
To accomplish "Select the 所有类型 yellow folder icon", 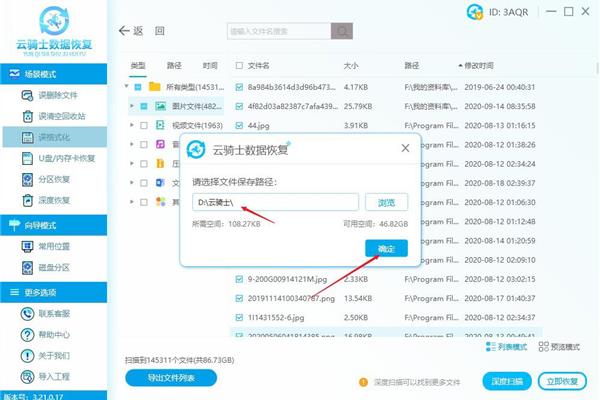I will coord(155,87).
